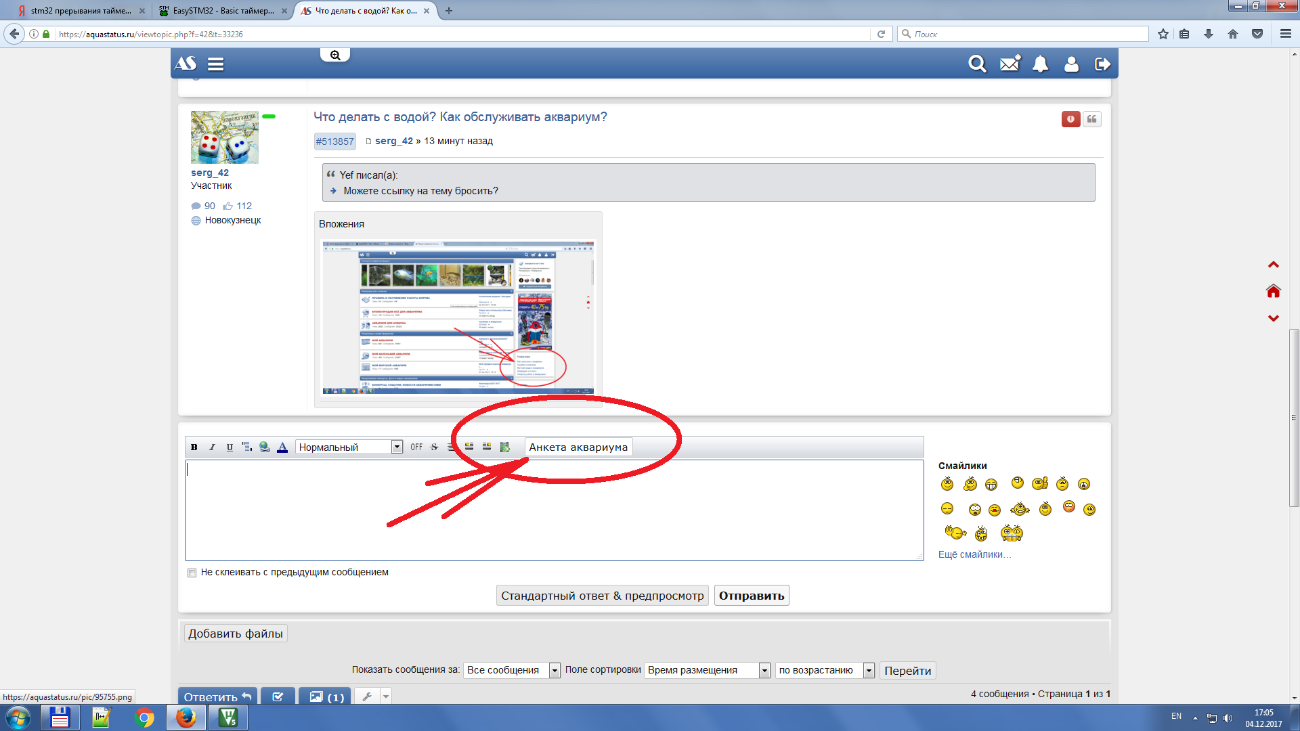This screenshot has height=731, width=1300.
Task: Open Firefox hamburger menu
Action: (x=1284, y=33)
